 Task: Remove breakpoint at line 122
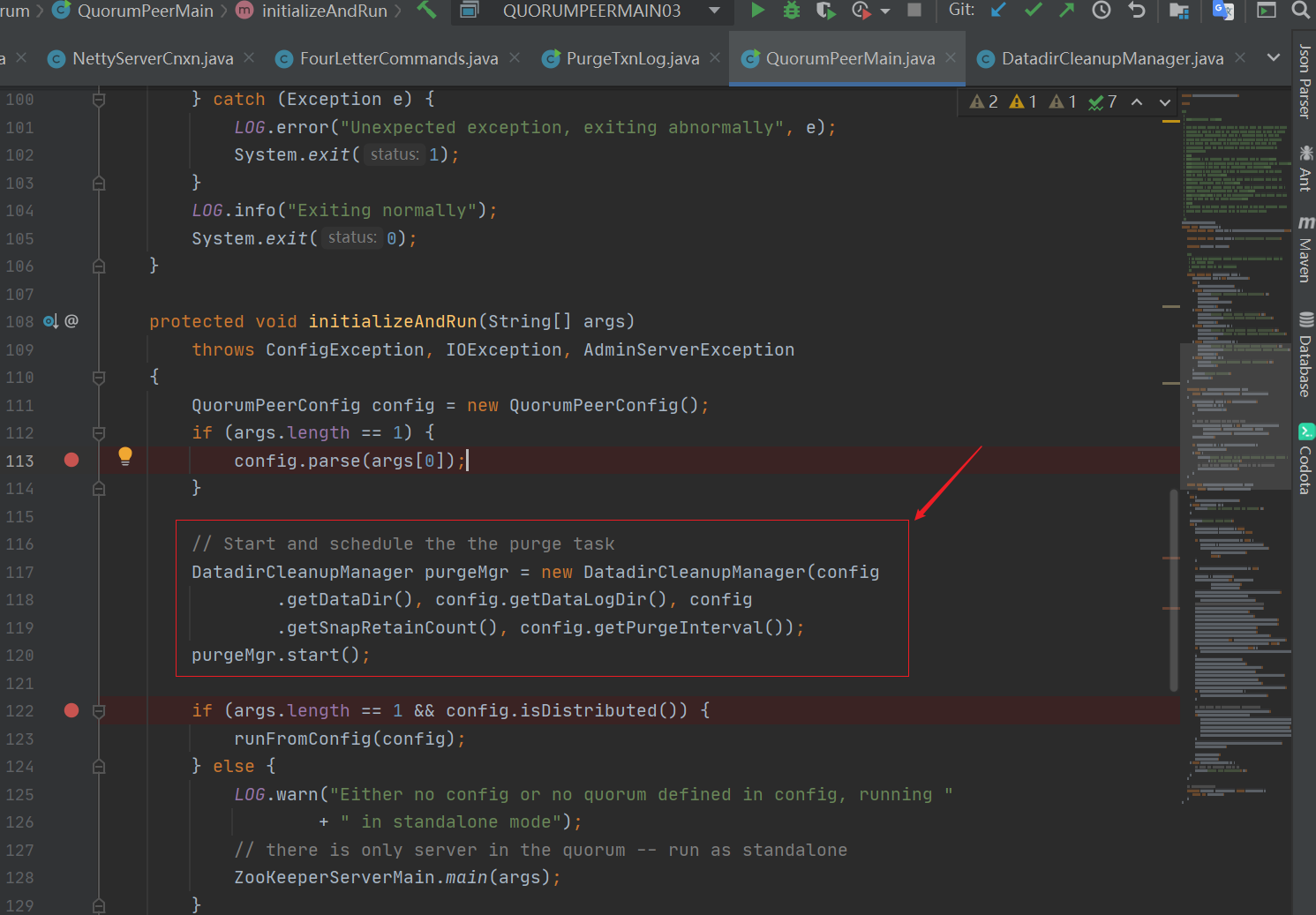(71, 710)
